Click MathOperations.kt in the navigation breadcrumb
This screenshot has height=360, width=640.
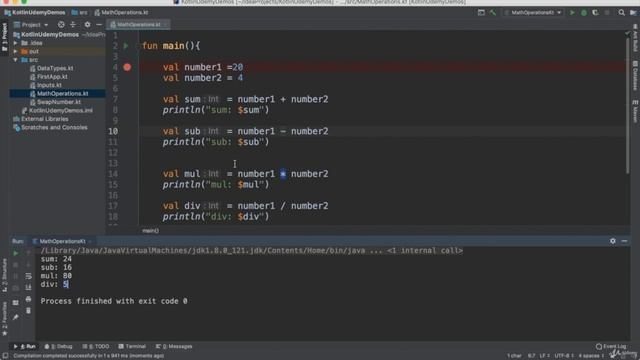121,13
